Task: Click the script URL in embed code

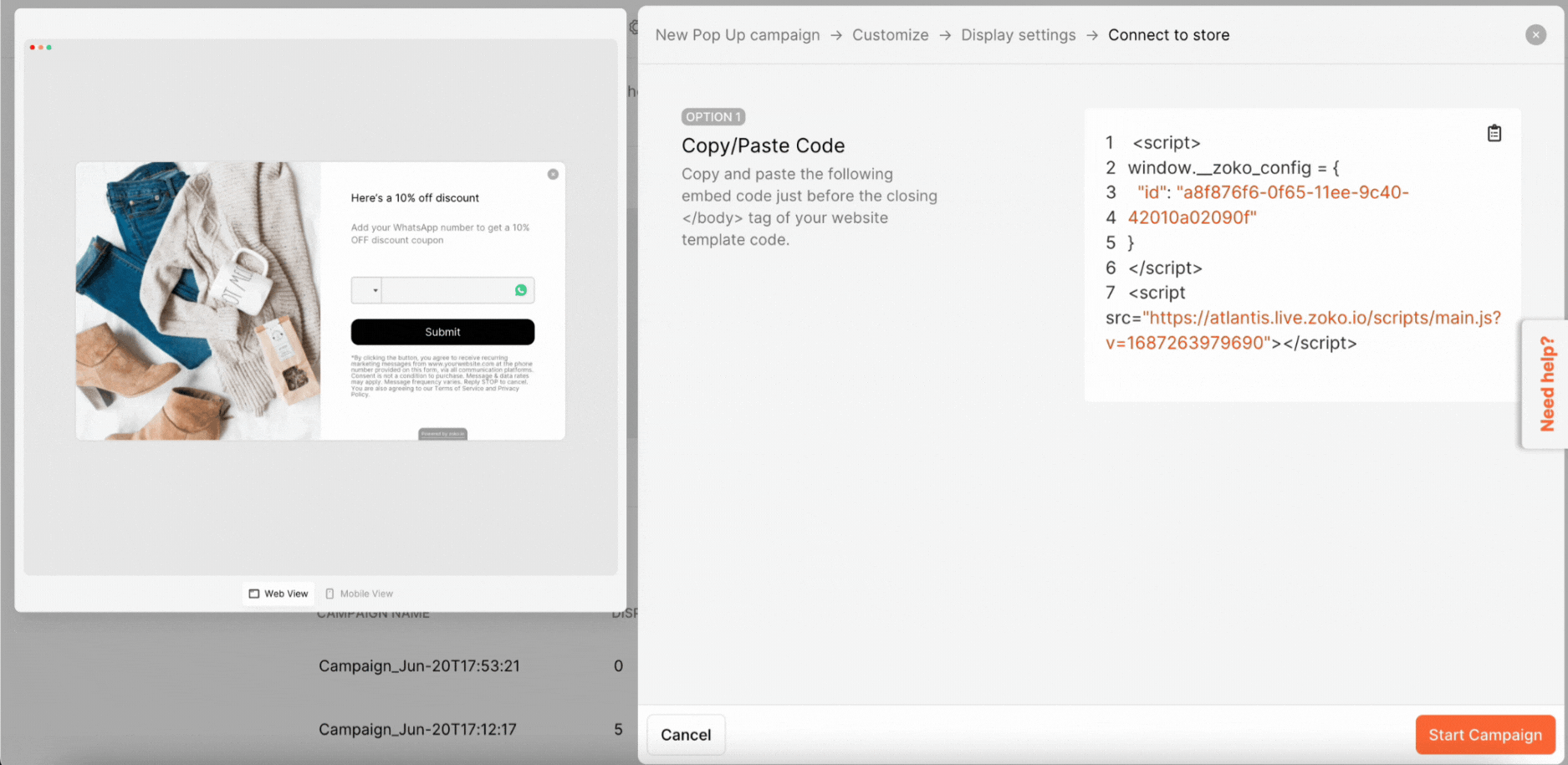Action: 1304,330
